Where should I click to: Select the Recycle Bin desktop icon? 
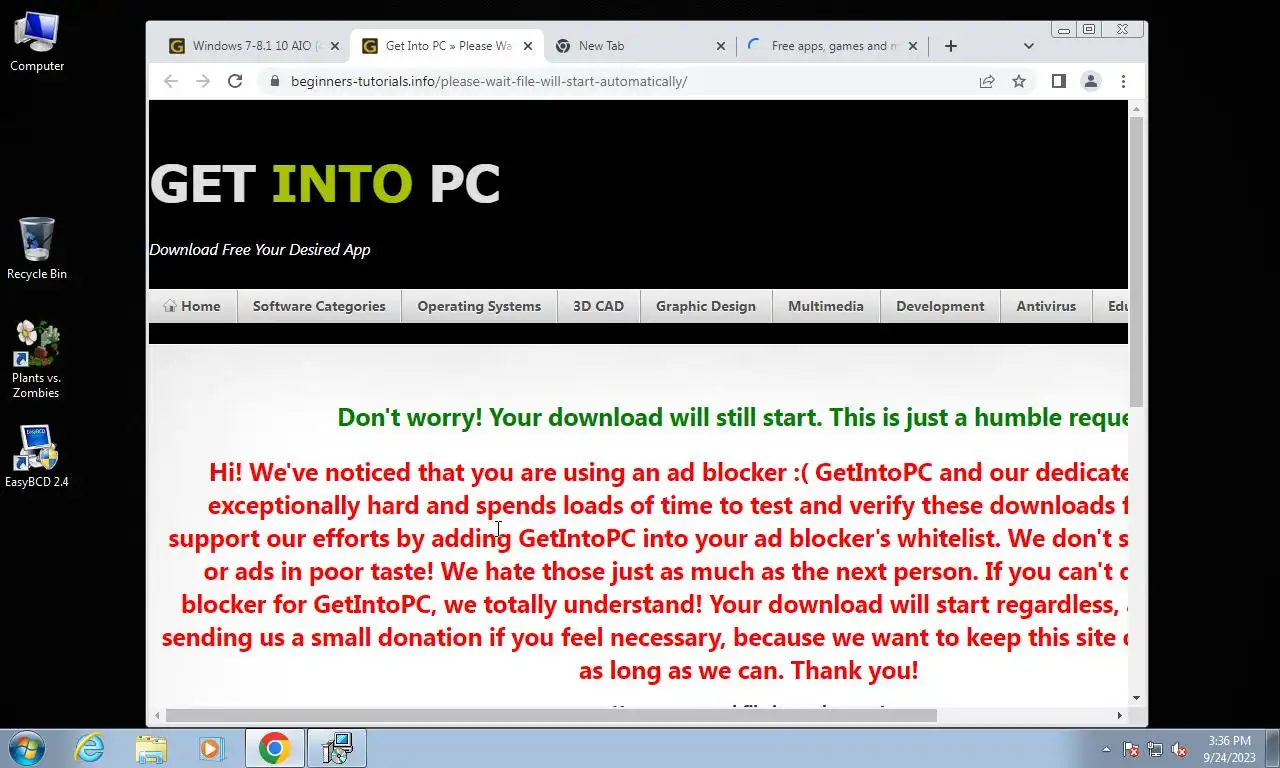pos(37,249)
